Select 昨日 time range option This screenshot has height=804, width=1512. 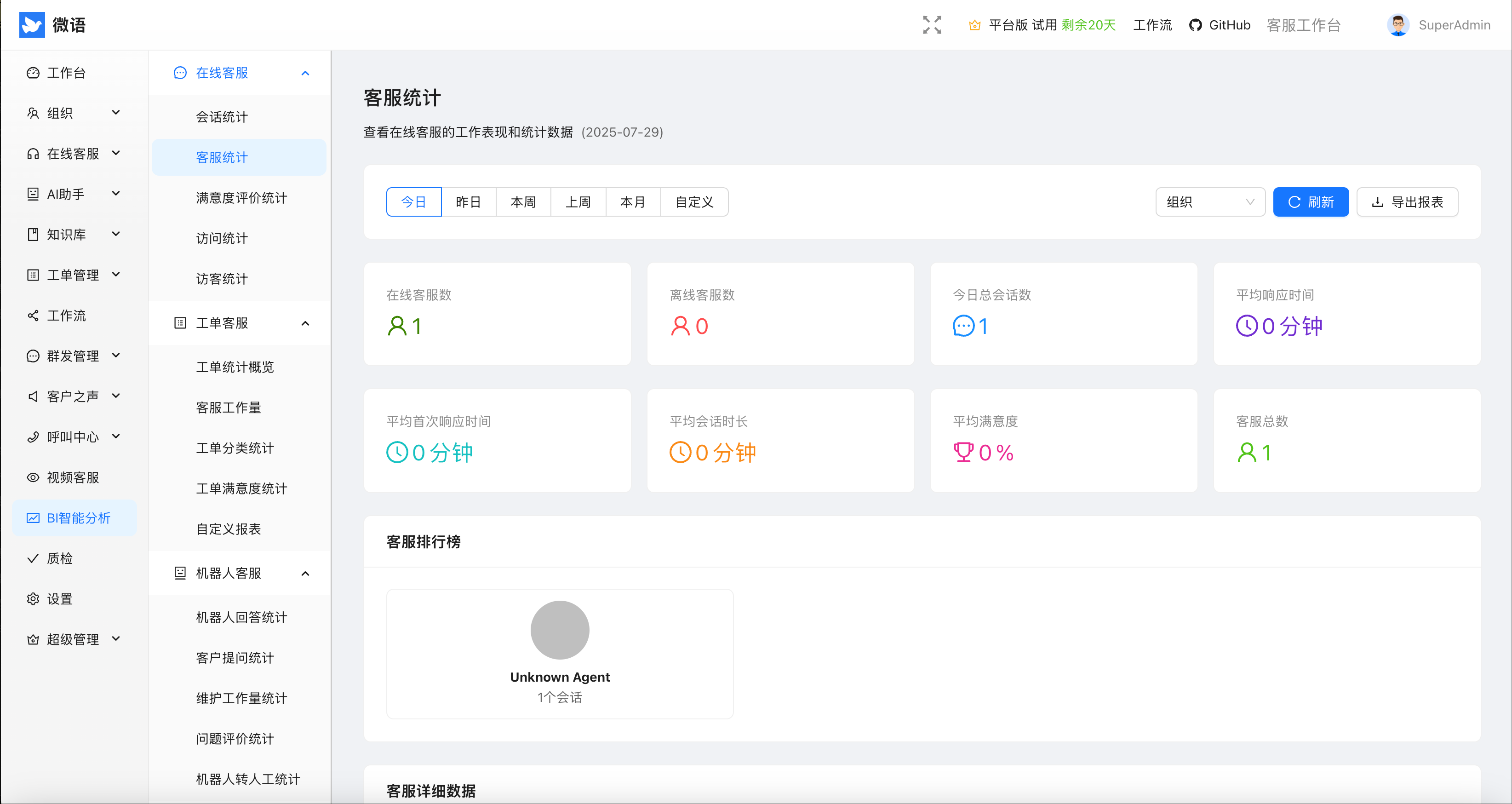pyautogui.click(x=468, y=202)
